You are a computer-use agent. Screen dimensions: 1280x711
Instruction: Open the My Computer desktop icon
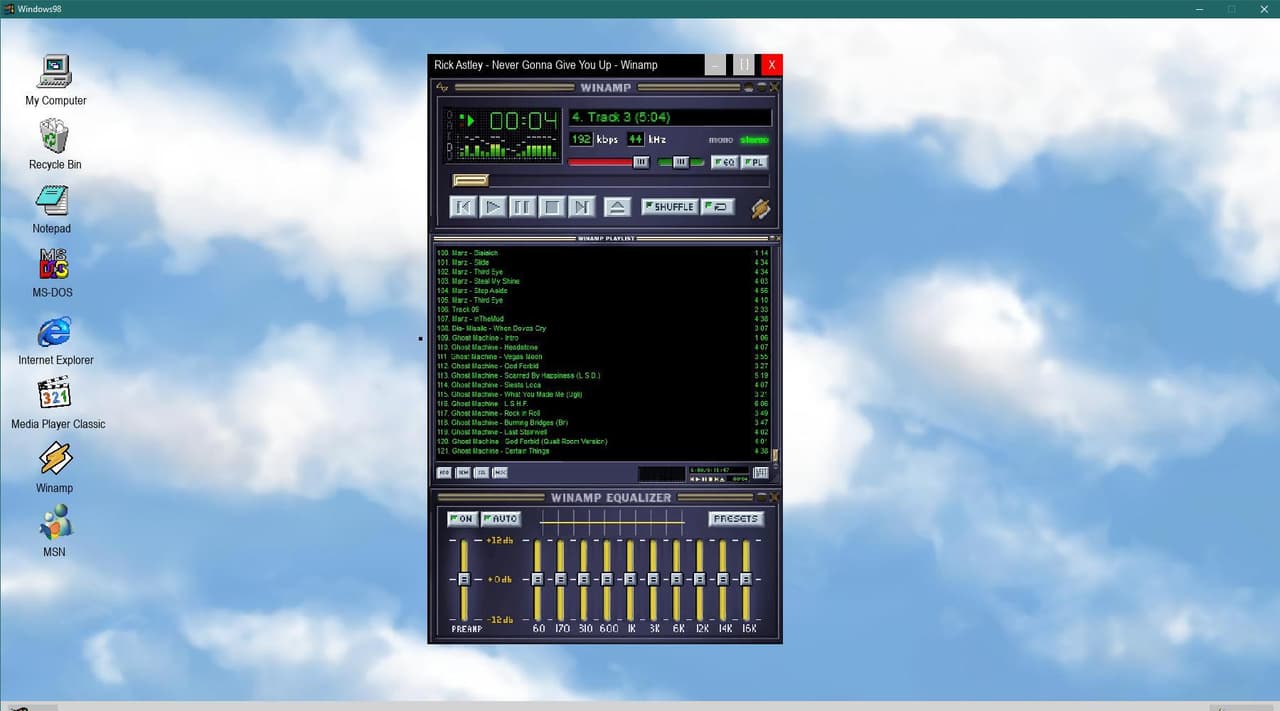55,80
